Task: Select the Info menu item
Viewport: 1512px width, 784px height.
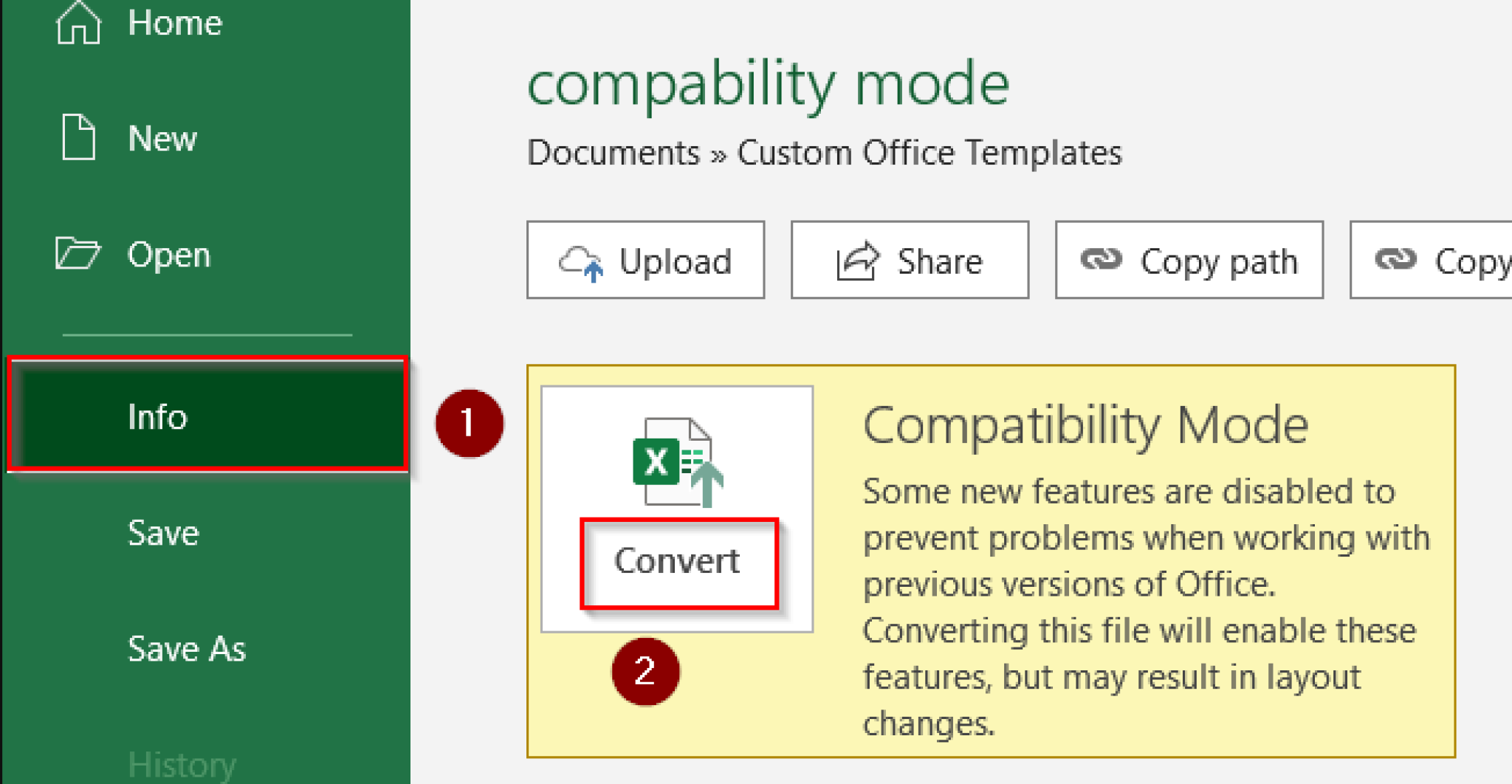Action: [x=207, y=416]
